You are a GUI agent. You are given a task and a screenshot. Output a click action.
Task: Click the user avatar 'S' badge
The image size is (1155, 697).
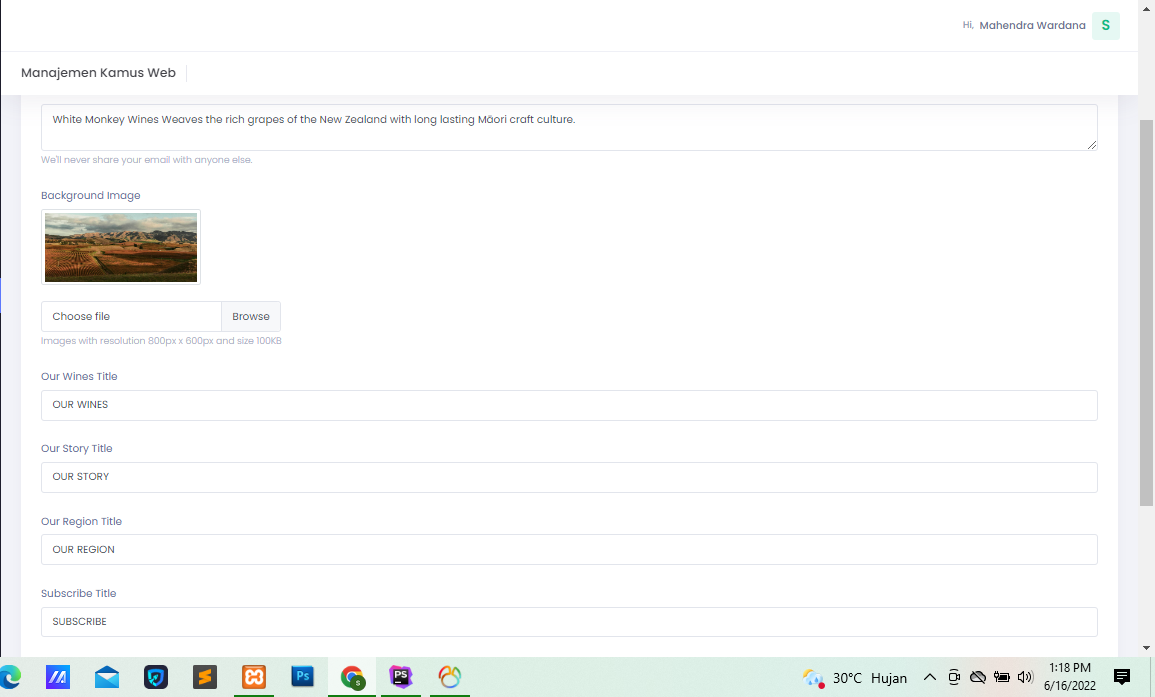(1105, 25)
